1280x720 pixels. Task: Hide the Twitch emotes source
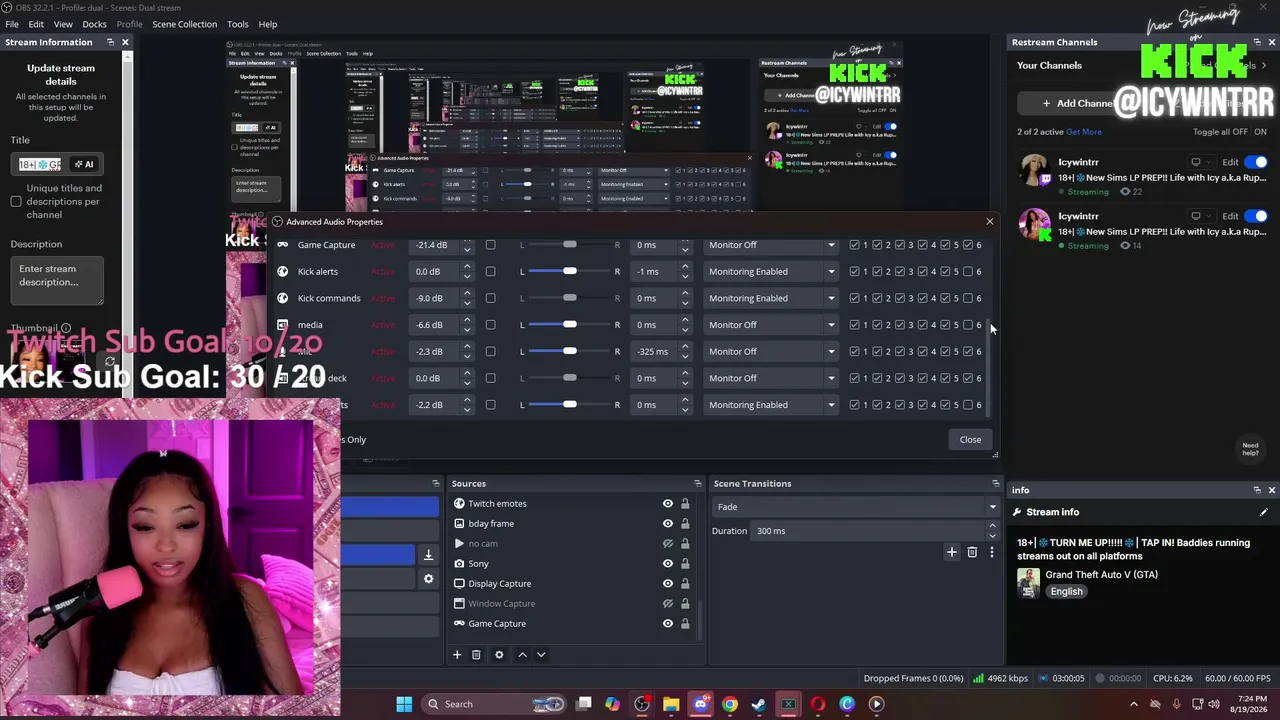click(668, 504)
